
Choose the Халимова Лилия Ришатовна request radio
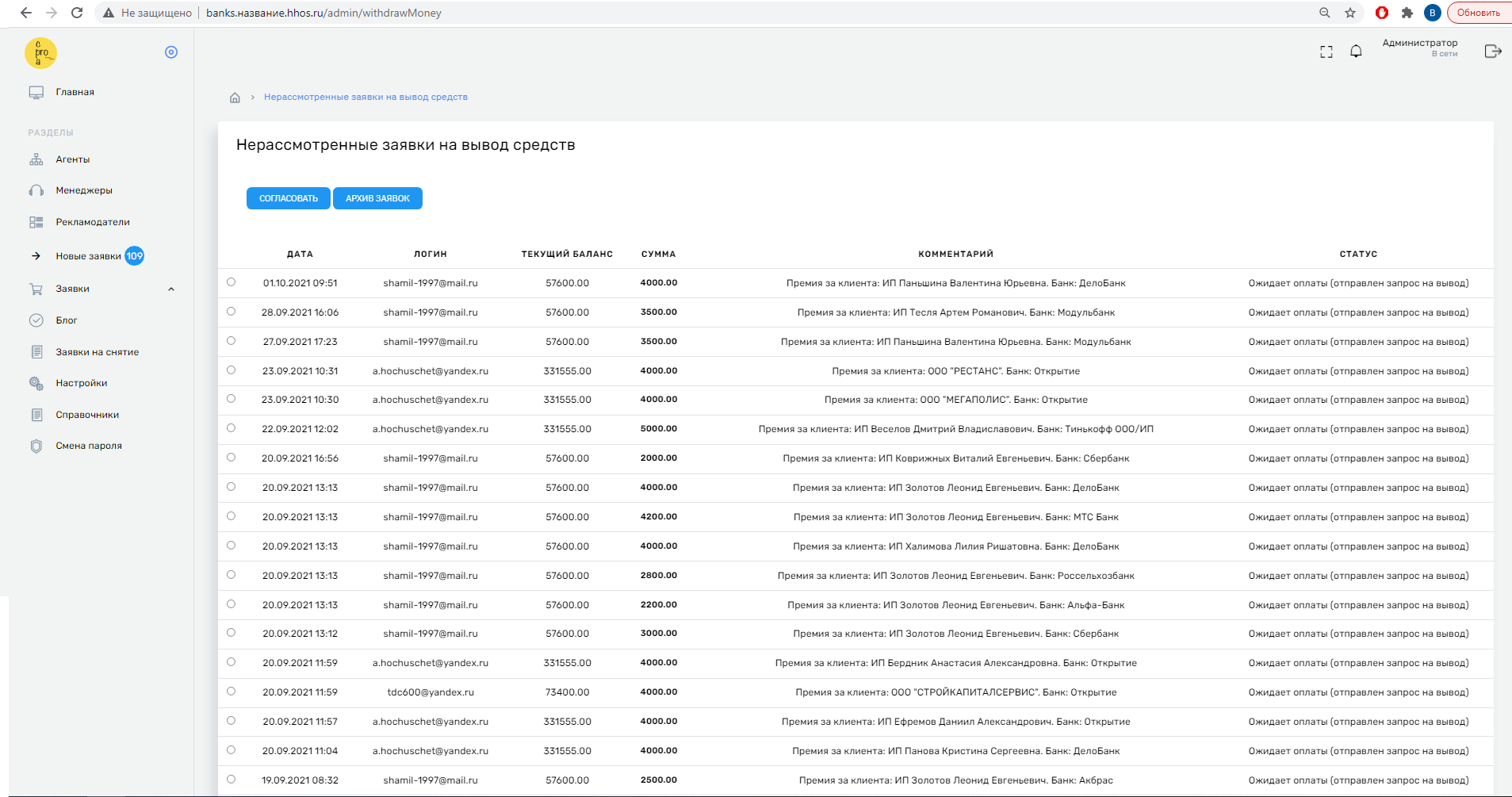(x=231, y=546)
